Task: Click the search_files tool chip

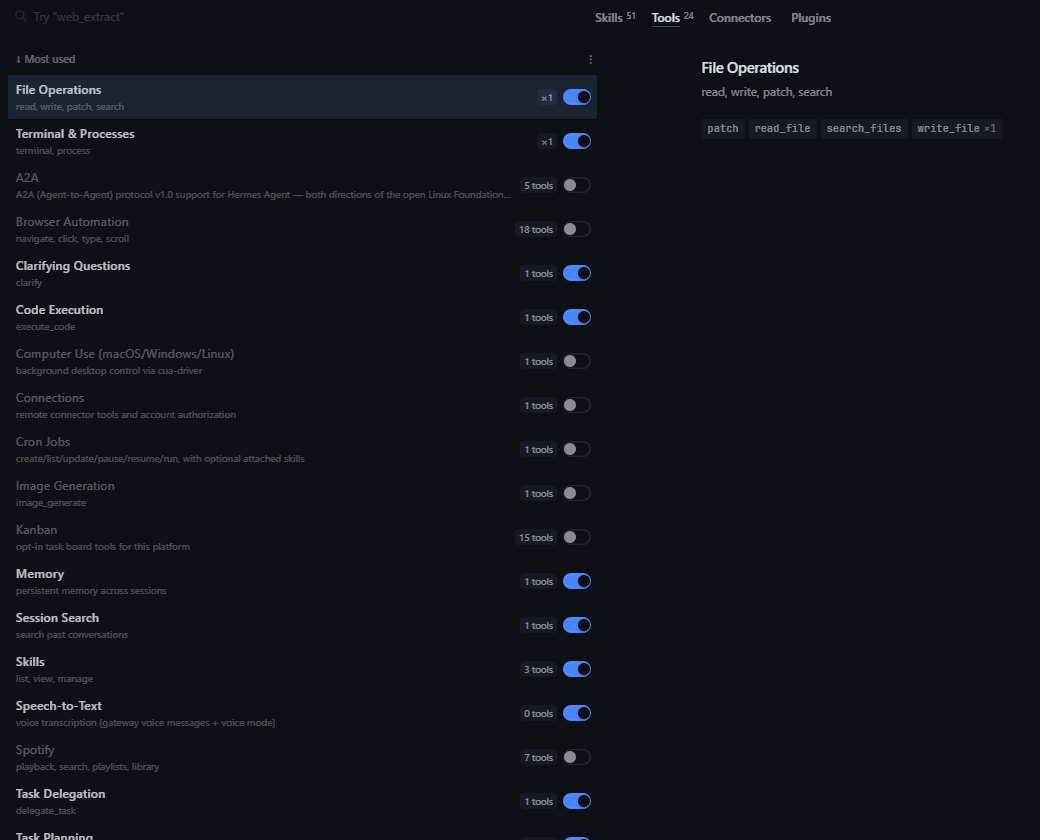Action: point(864,129)
